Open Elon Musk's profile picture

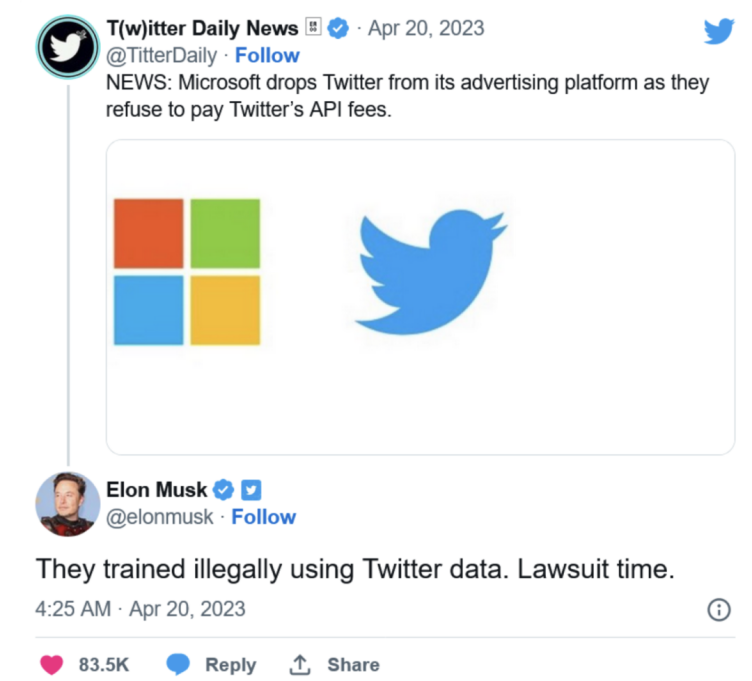click(68, 504)
